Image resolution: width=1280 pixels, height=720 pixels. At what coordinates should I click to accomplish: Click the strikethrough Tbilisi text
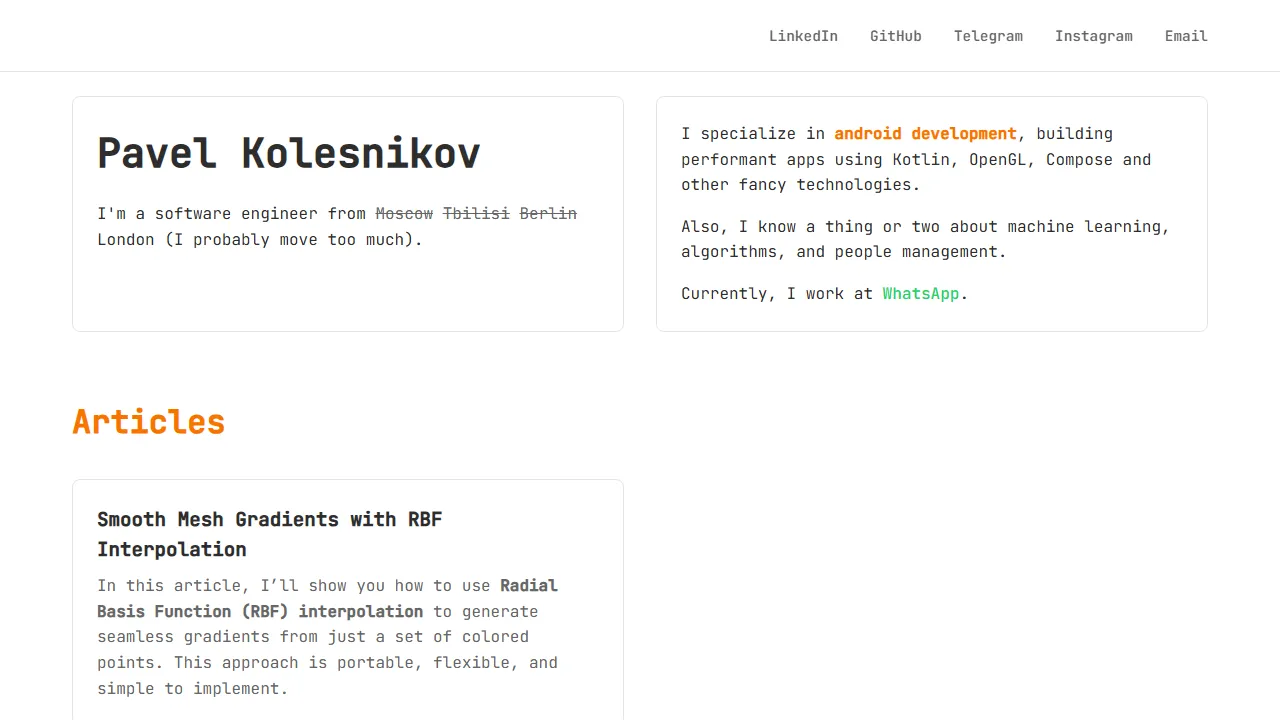point(476,213)
